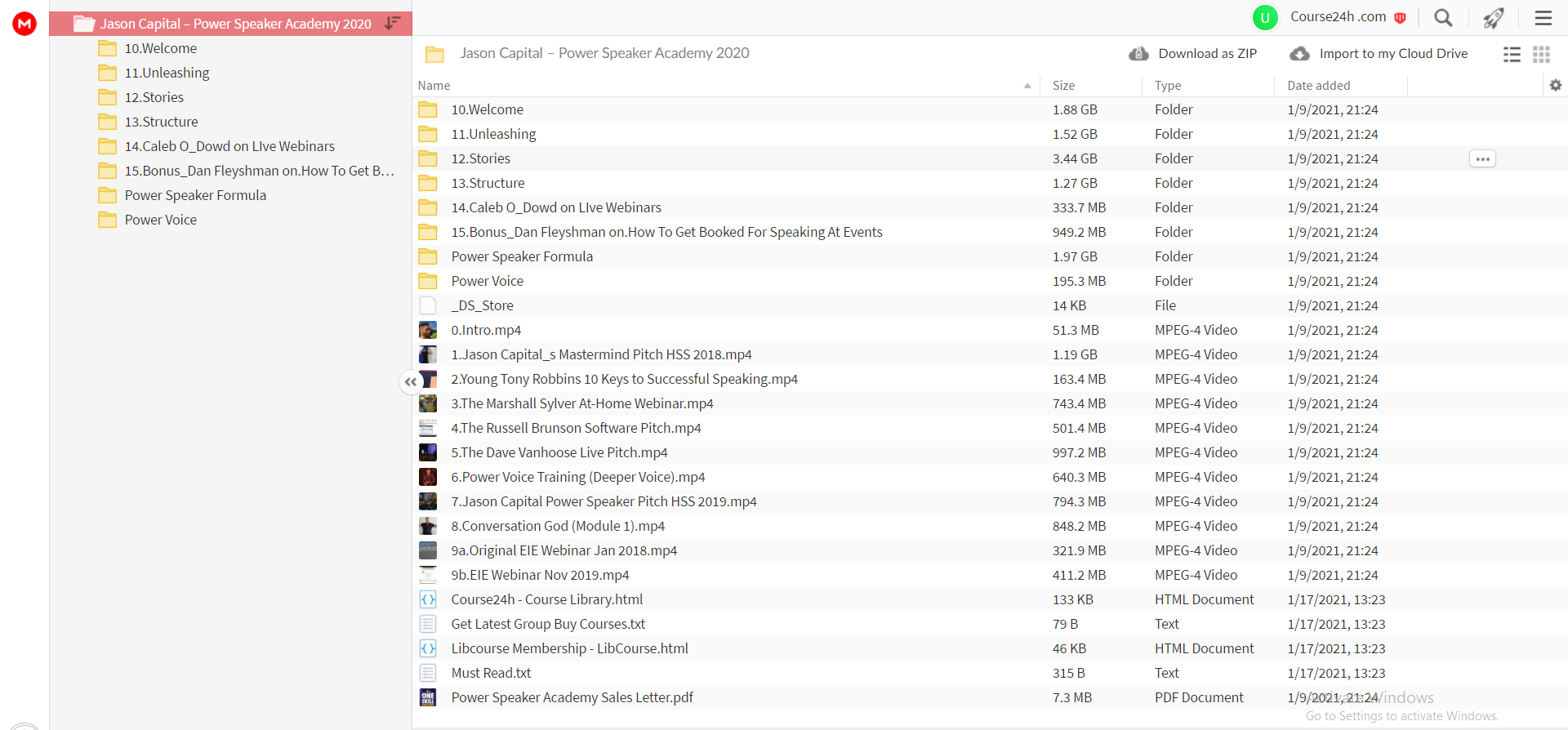
Task: Sort by Type column header
Action: [1168, 85]
